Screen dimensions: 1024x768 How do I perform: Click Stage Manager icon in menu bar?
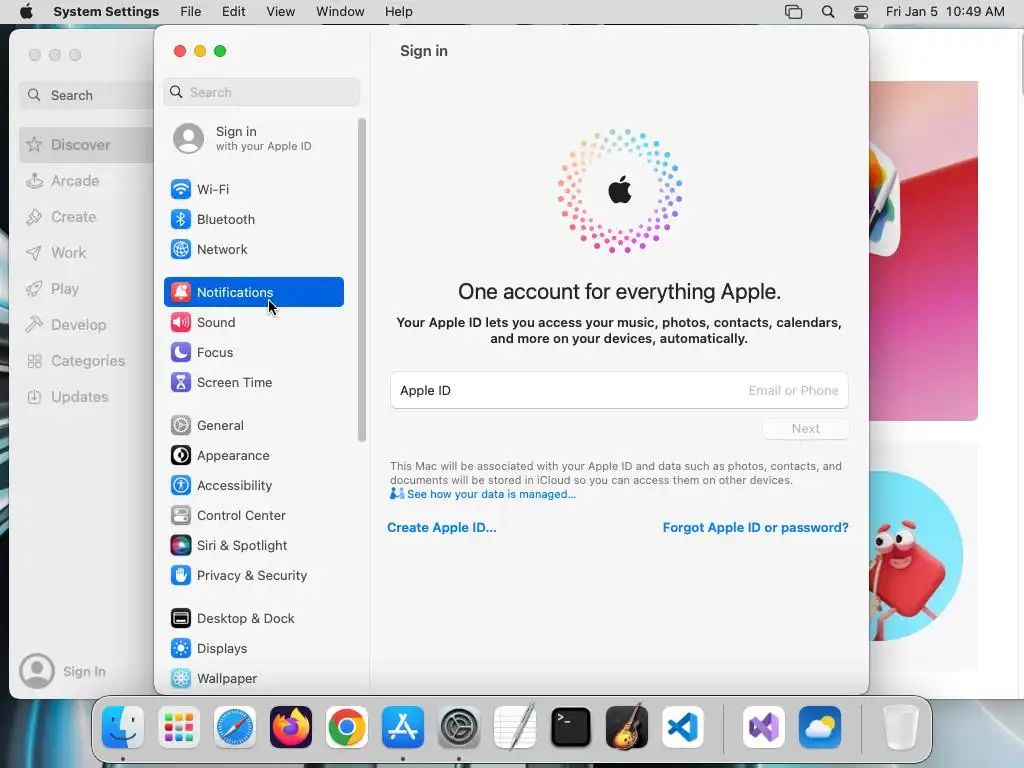click(793, 12)
